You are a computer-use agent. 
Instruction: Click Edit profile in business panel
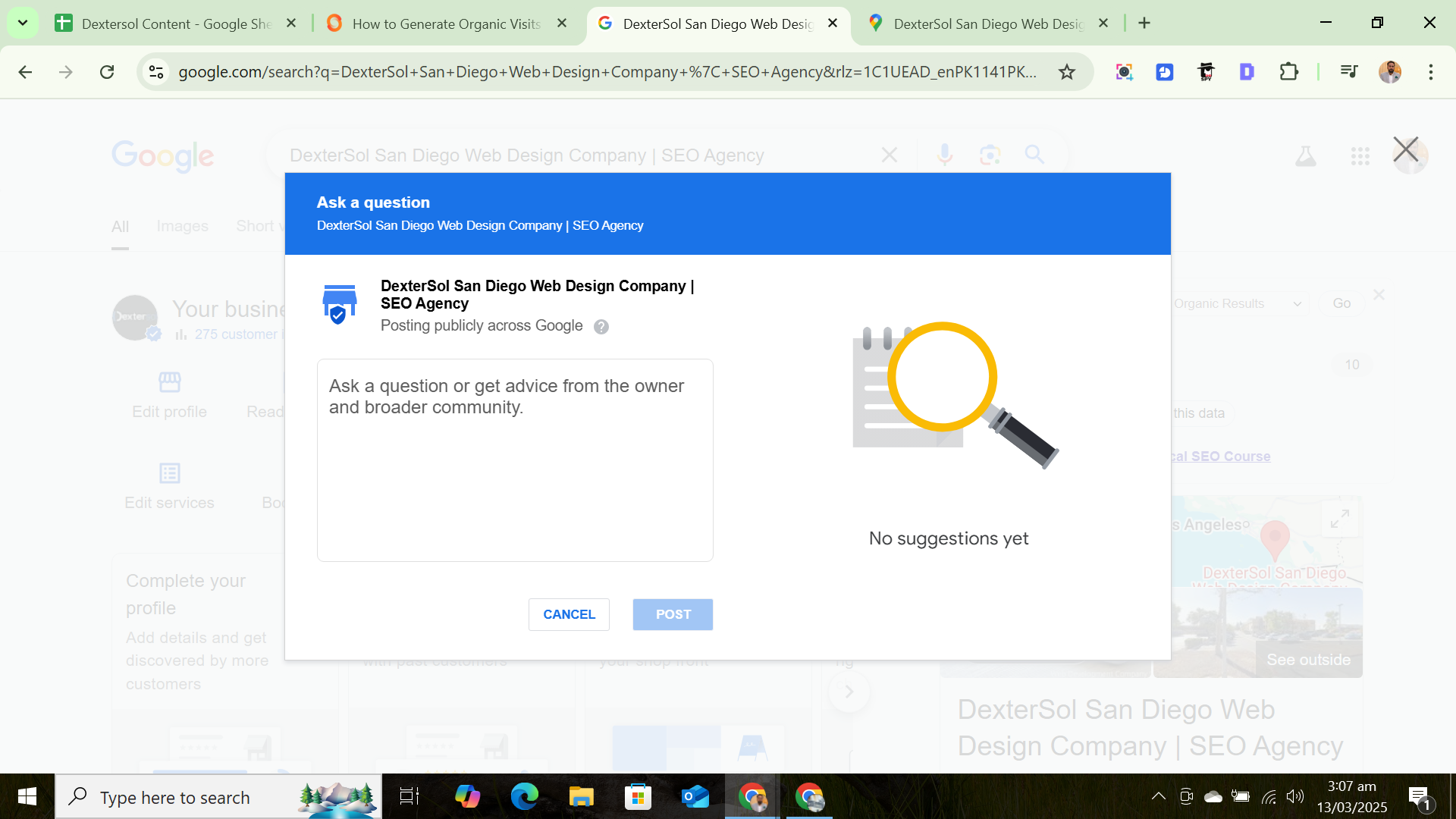[169, 395]
